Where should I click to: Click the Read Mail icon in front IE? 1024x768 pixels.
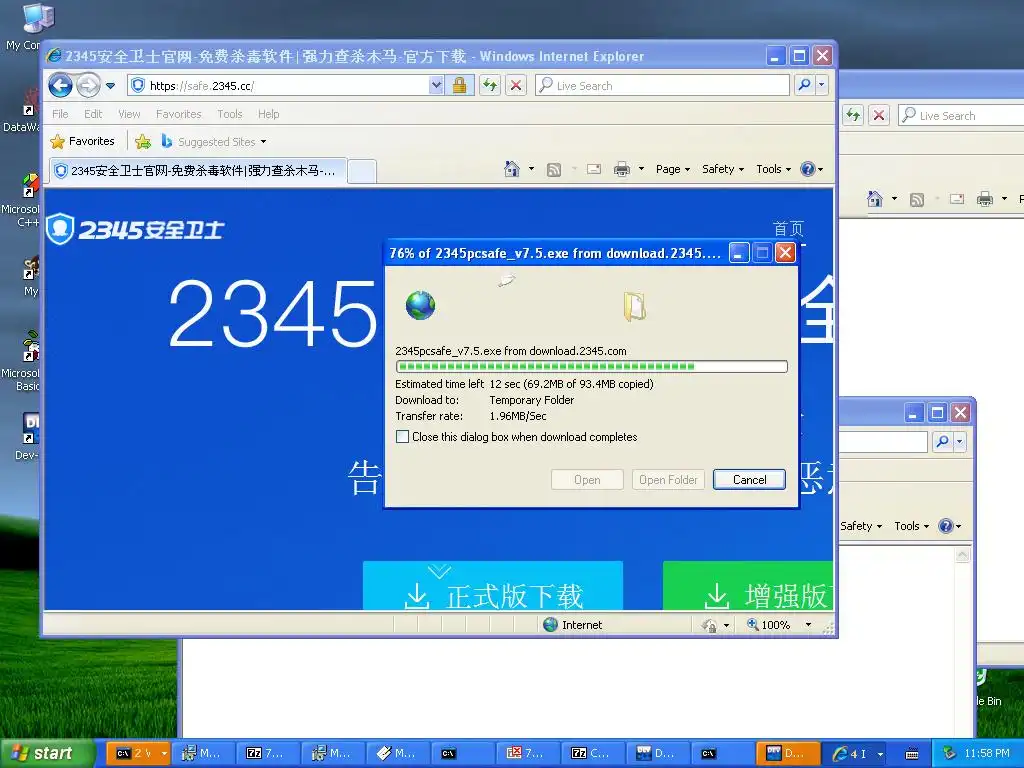click(594, 169)
